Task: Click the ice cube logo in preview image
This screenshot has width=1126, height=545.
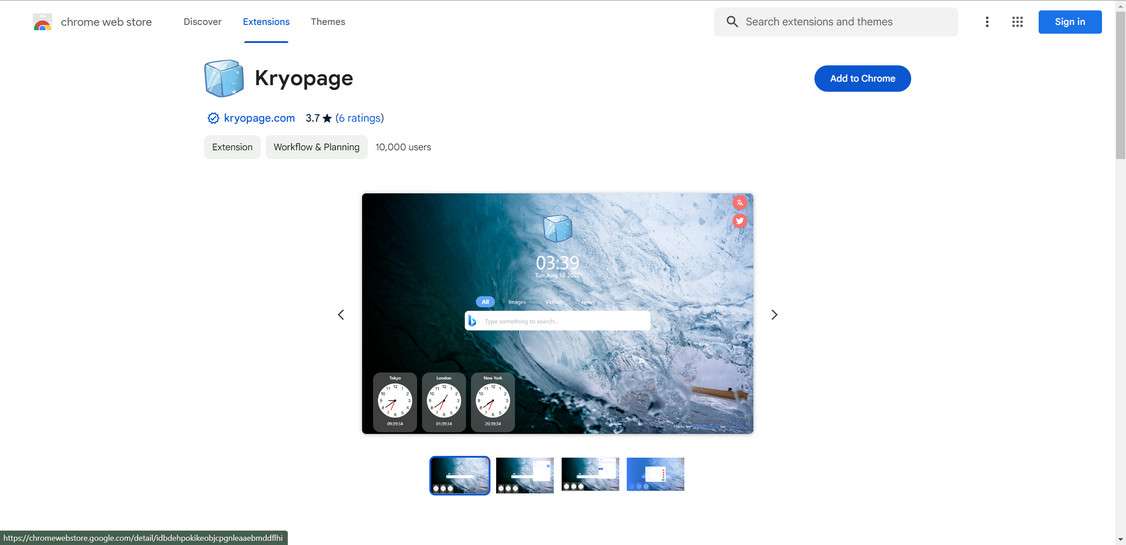Action: 557,228
